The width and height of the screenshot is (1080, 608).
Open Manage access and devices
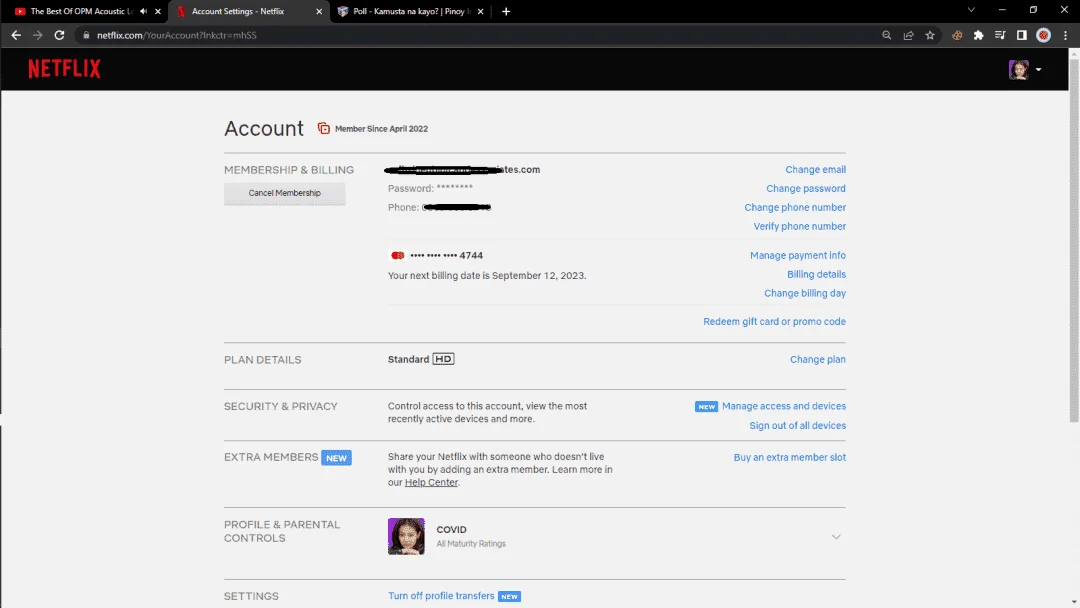pos(784,406)
